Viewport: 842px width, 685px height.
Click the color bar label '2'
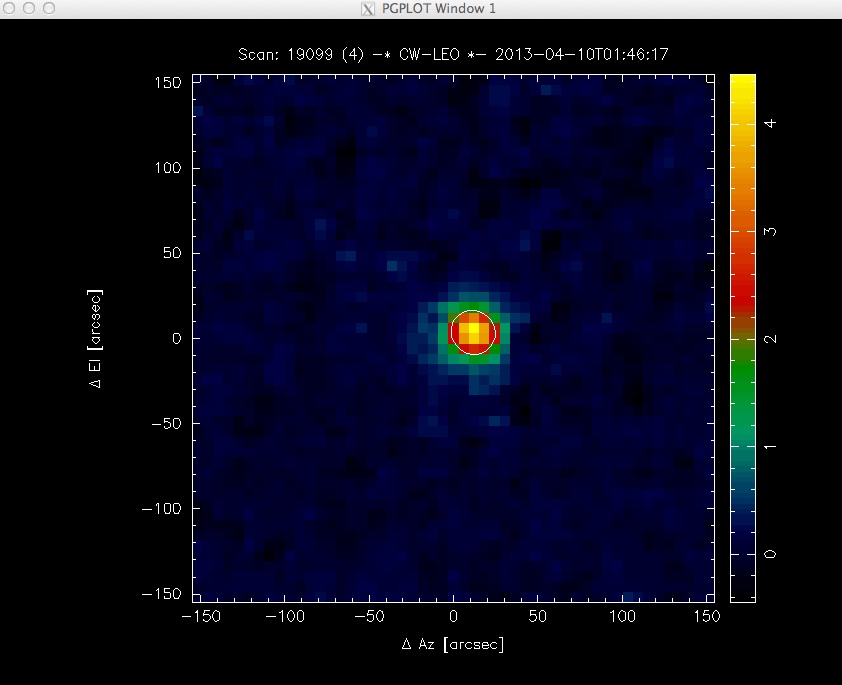(x=771, y=339)
